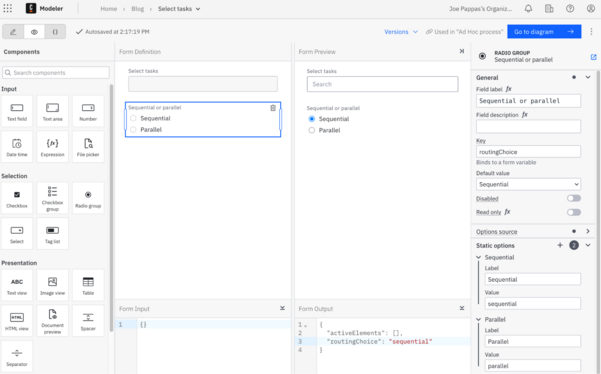Add a Document preview component
Viewport: 601px width, 374px height.
click(x=53, y=321)
